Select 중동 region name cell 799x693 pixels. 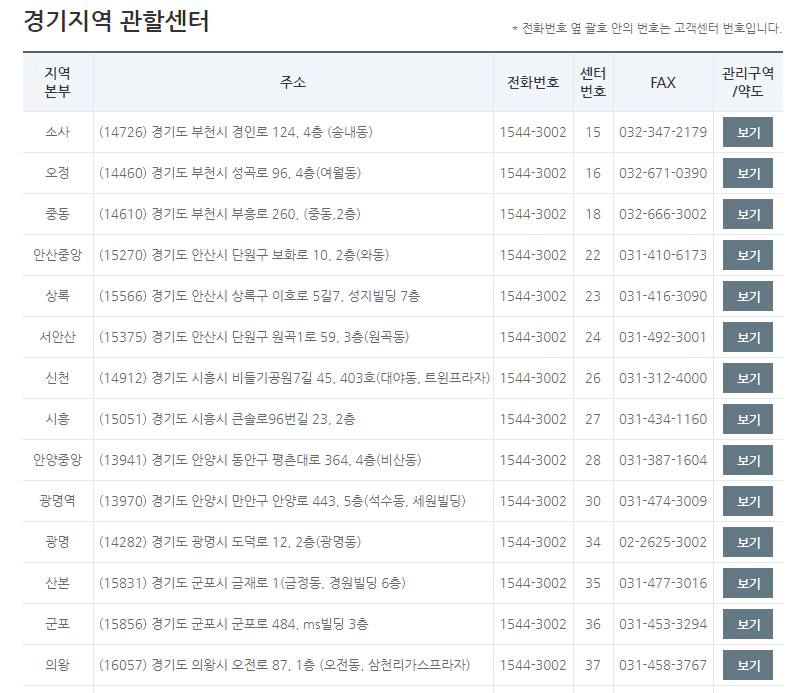(58, 214)
